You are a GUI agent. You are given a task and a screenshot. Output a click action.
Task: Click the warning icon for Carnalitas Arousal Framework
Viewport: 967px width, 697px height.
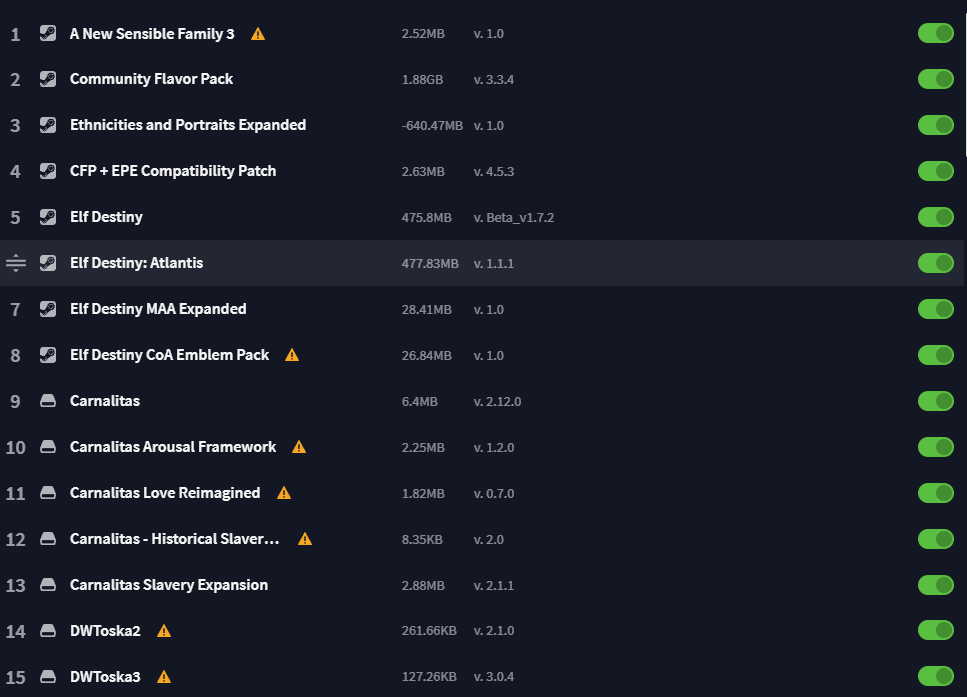[x=298, y=447]
